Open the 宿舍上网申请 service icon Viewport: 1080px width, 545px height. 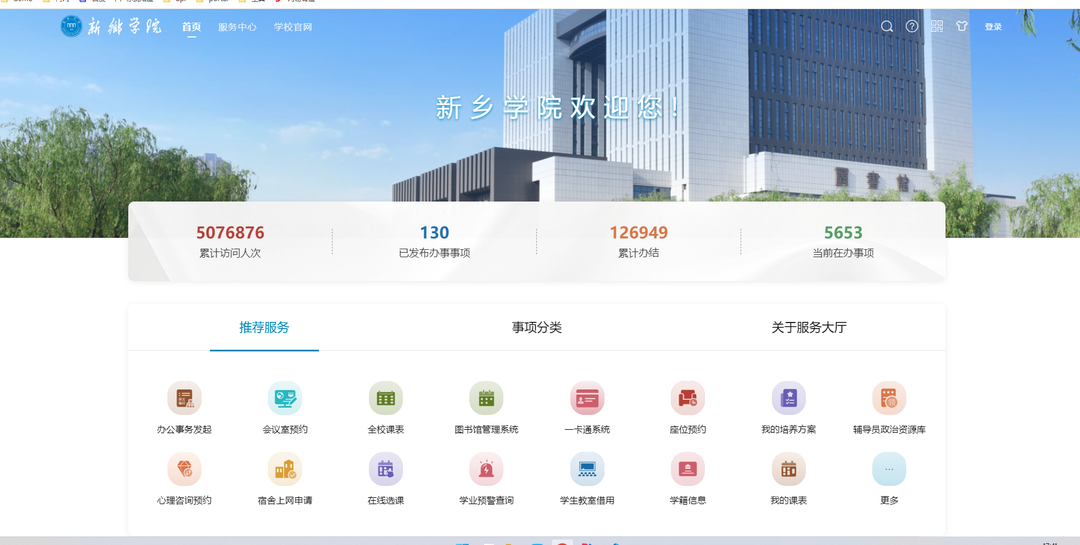[x=284, y=469]
